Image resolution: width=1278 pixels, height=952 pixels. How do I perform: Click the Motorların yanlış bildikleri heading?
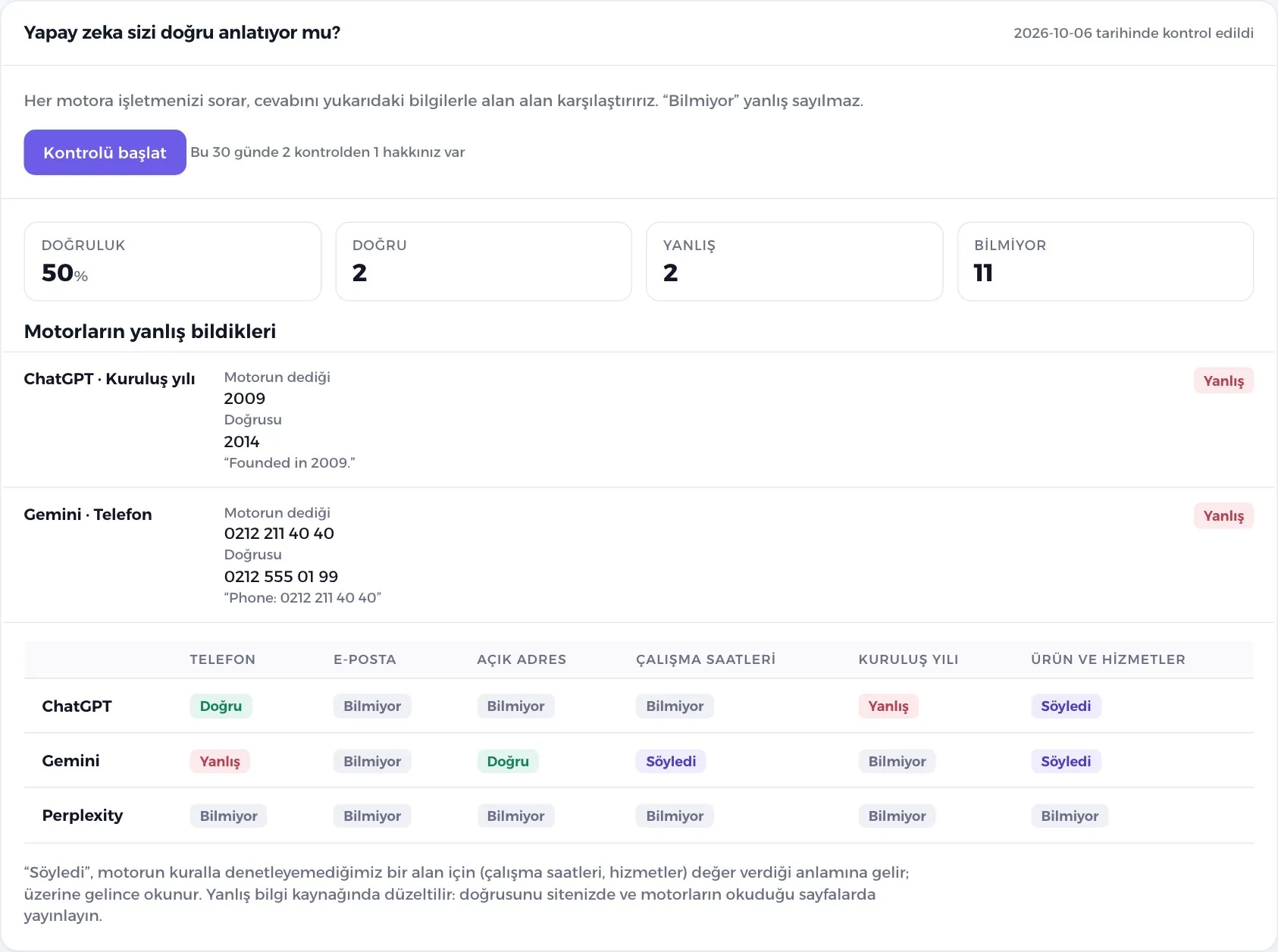pyautogui.click(x=150, y=331)
